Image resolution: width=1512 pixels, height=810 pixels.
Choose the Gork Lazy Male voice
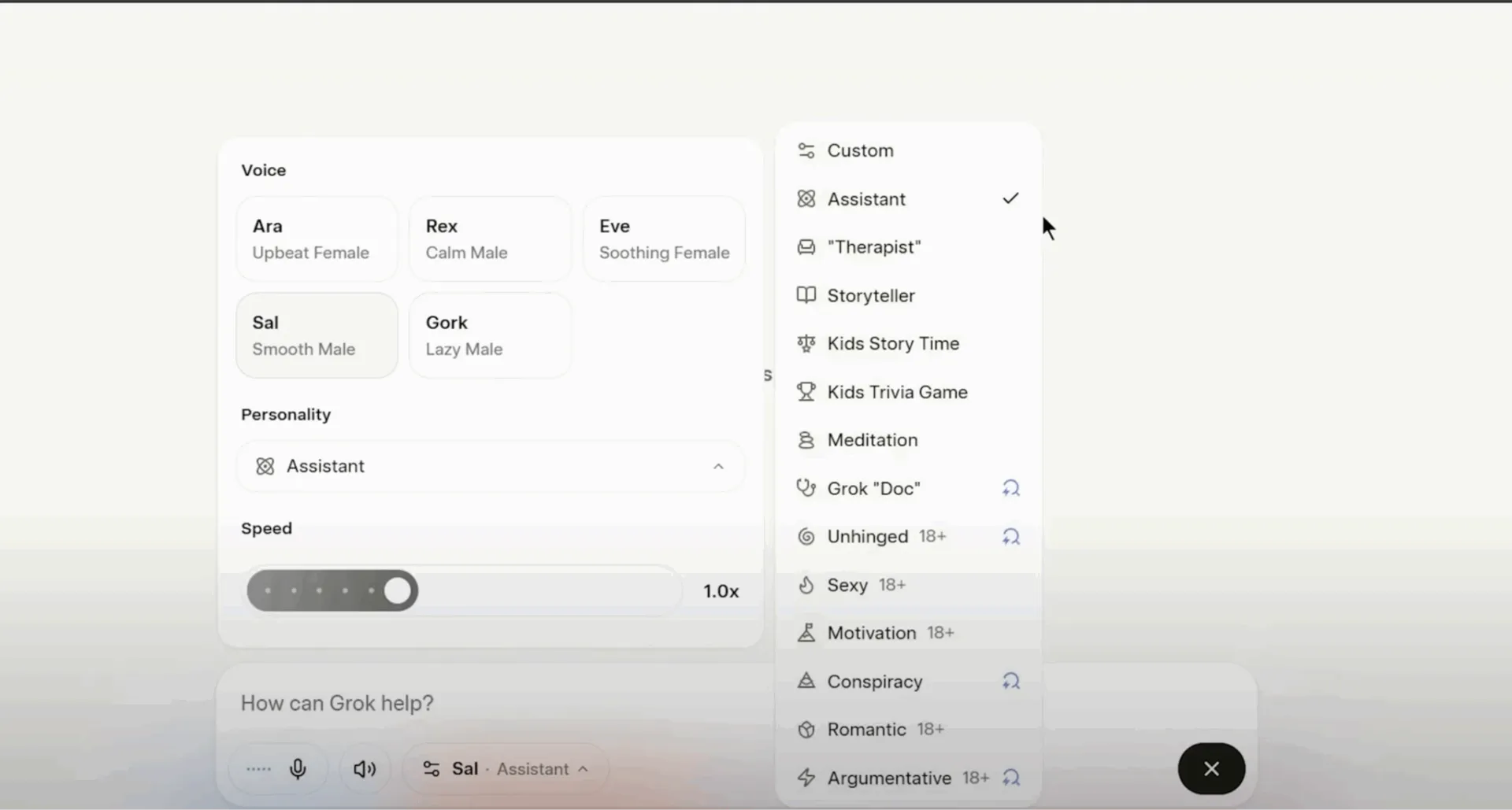[490, 335]
